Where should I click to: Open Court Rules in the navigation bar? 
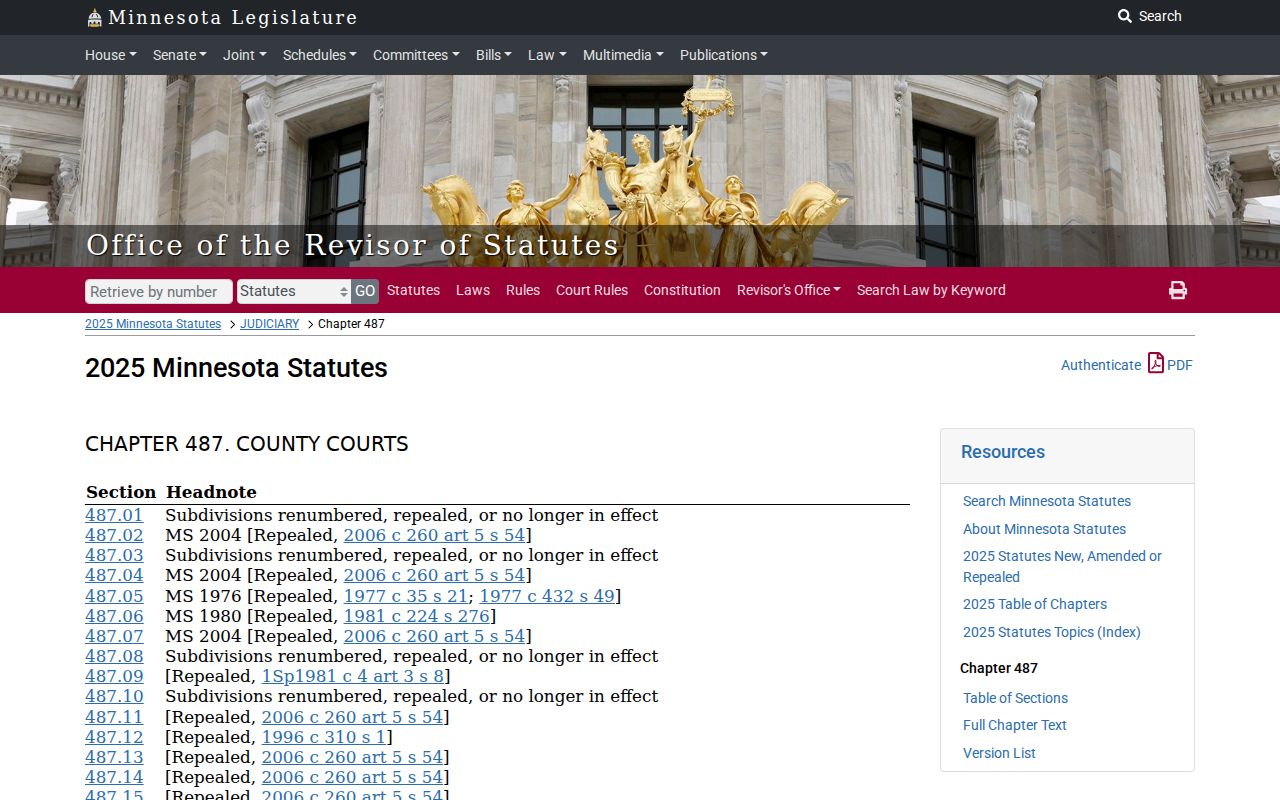point(592,290)
